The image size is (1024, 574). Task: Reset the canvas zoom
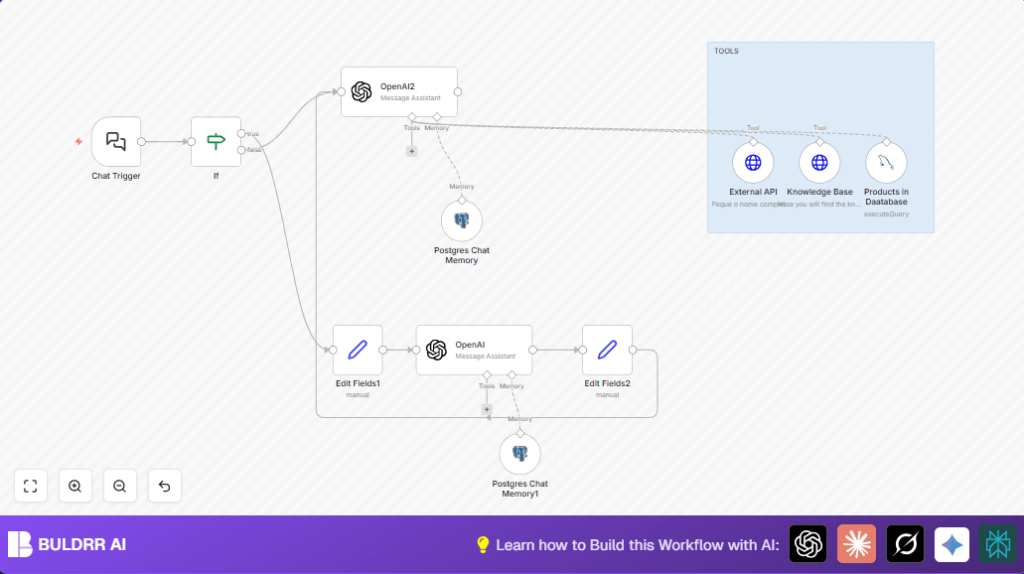coord(165,486)
